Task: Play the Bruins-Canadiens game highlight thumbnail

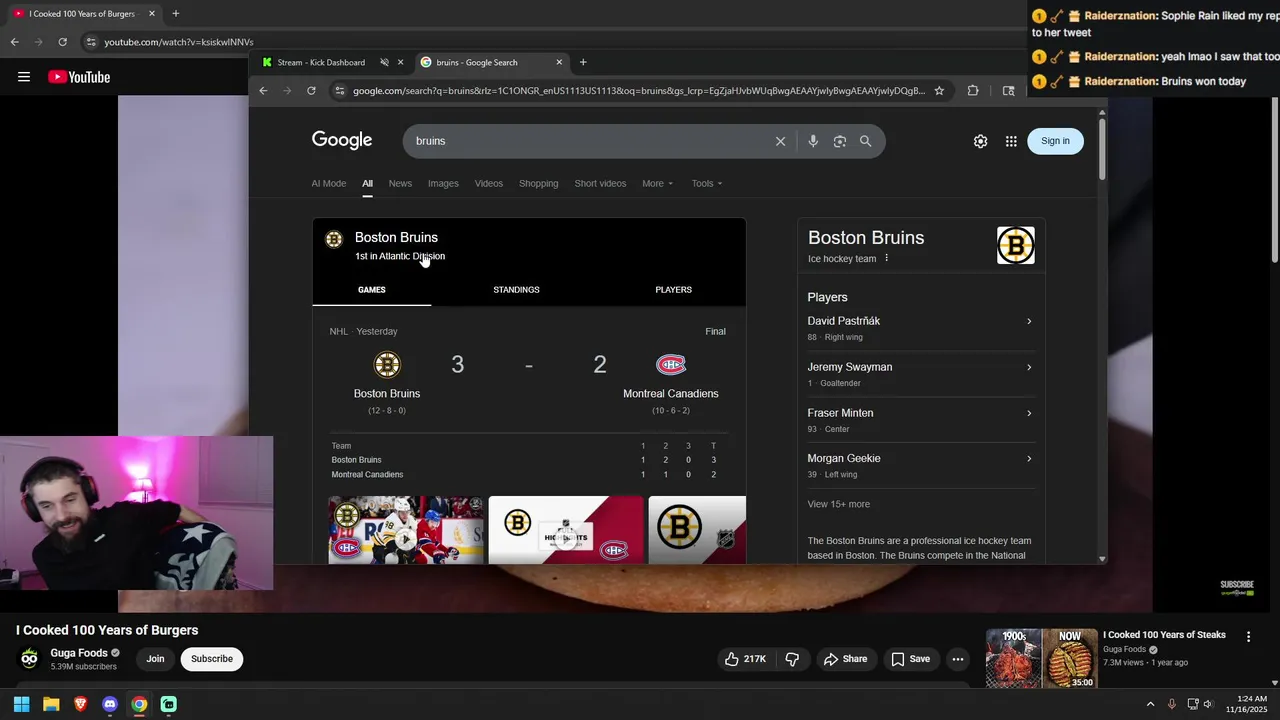Action: (x=405, y=530)
